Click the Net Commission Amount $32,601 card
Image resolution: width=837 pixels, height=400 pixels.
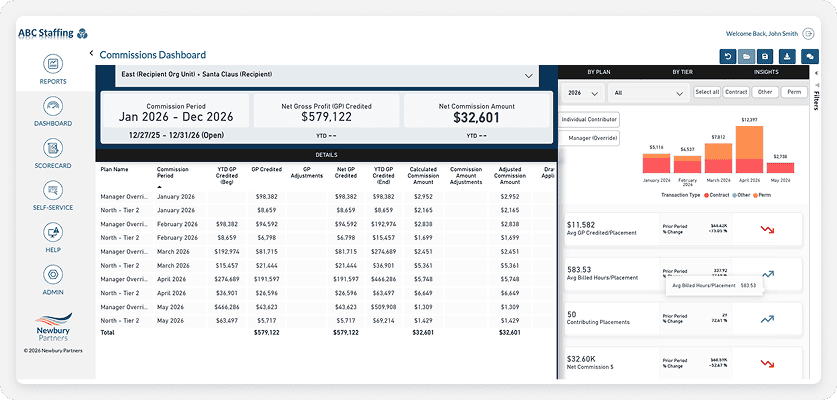pos(477,111)
